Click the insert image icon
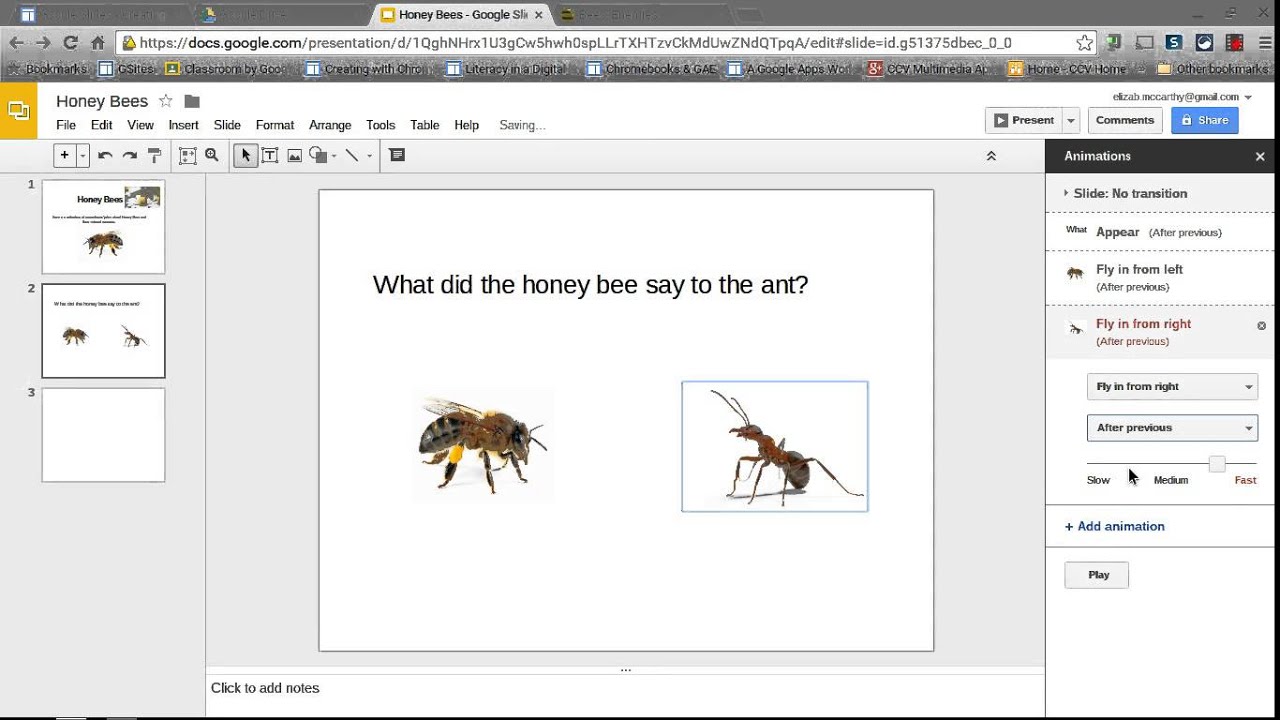Image resolution: width=1280 pixels, height=720 pixels. [x=294, y=155]
